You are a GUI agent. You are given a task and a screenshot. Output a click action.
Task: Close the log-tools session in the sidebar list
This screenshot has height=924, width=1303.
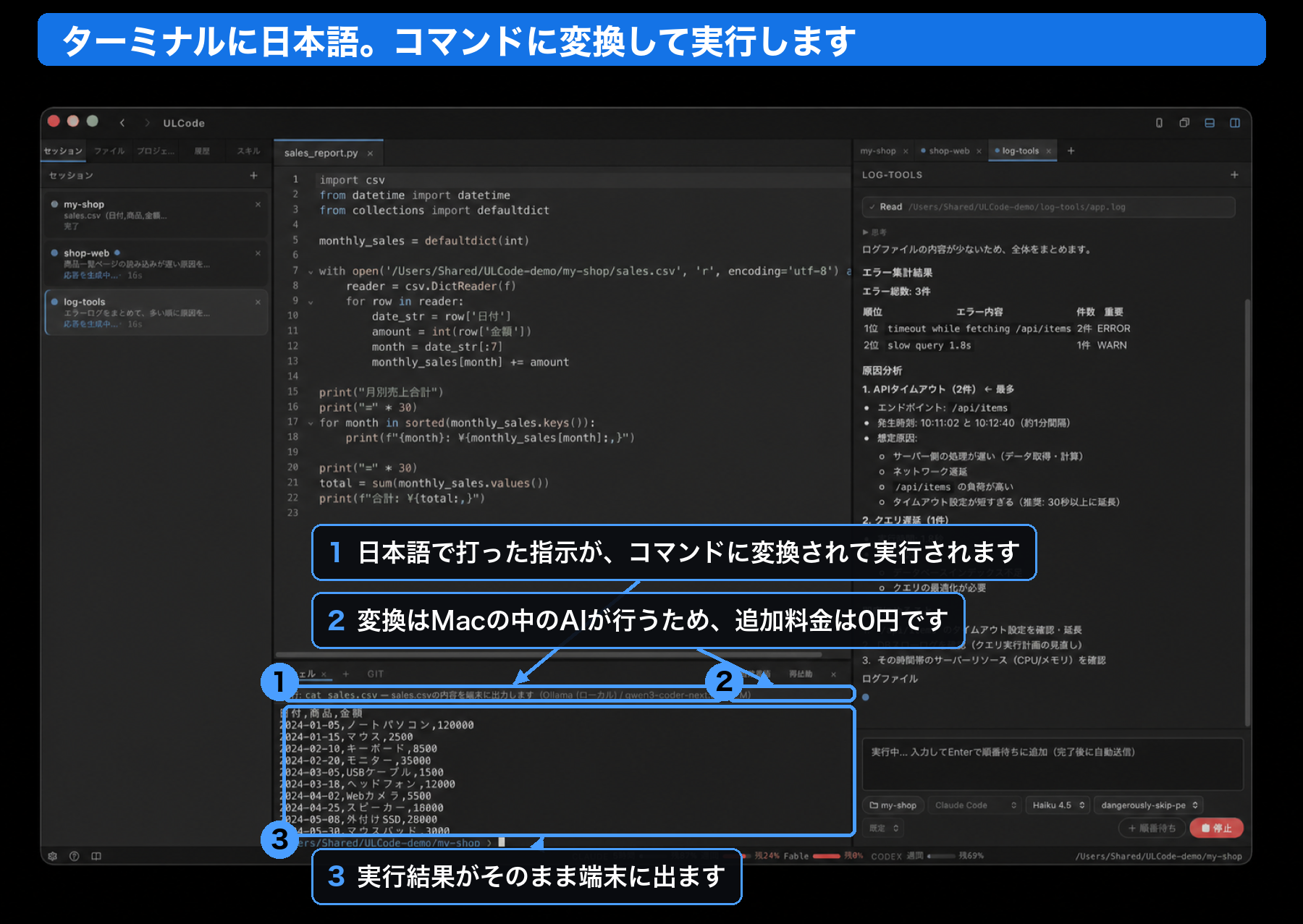pos(258,302)
